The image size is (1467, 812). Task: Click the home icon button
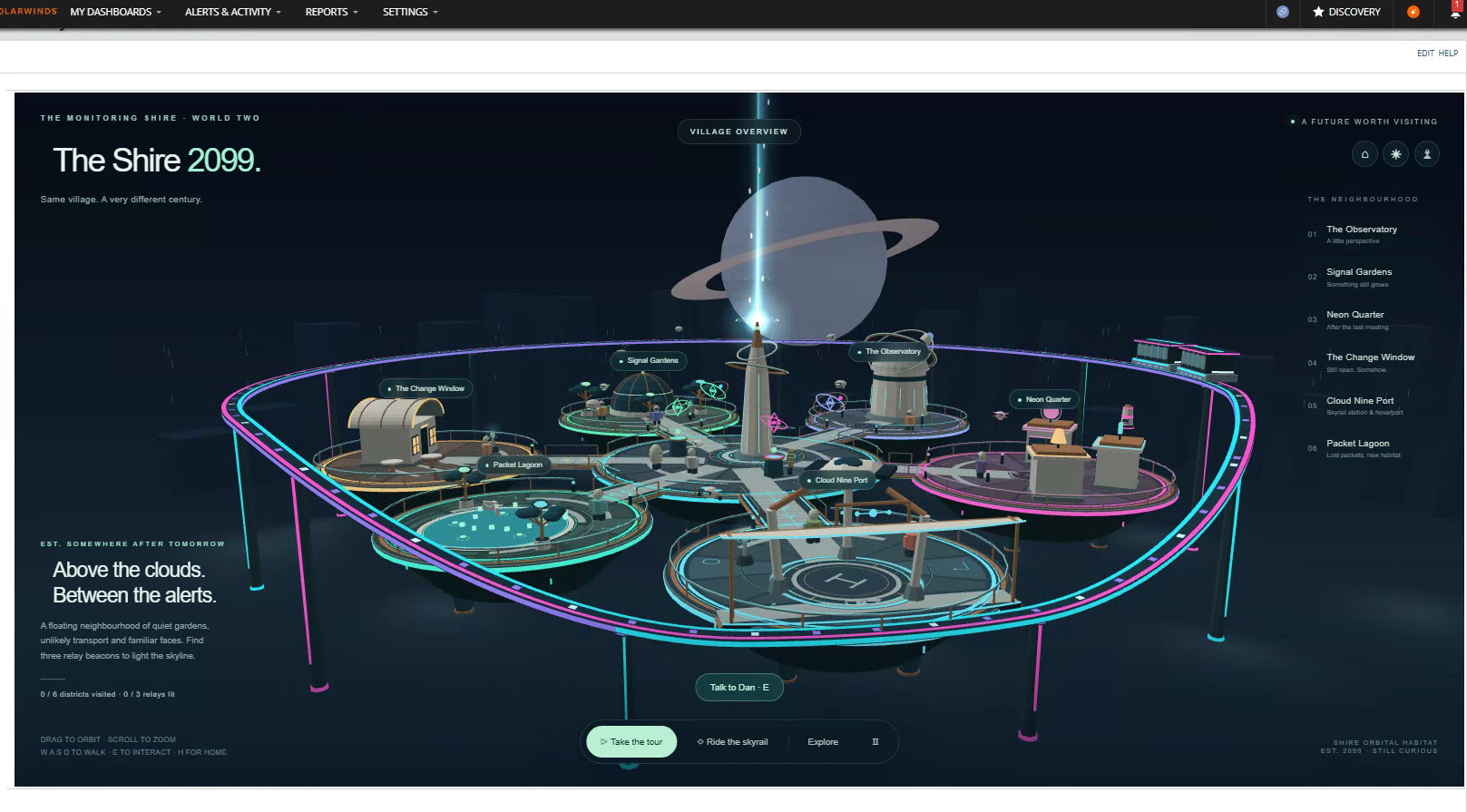coord(1364,154)
